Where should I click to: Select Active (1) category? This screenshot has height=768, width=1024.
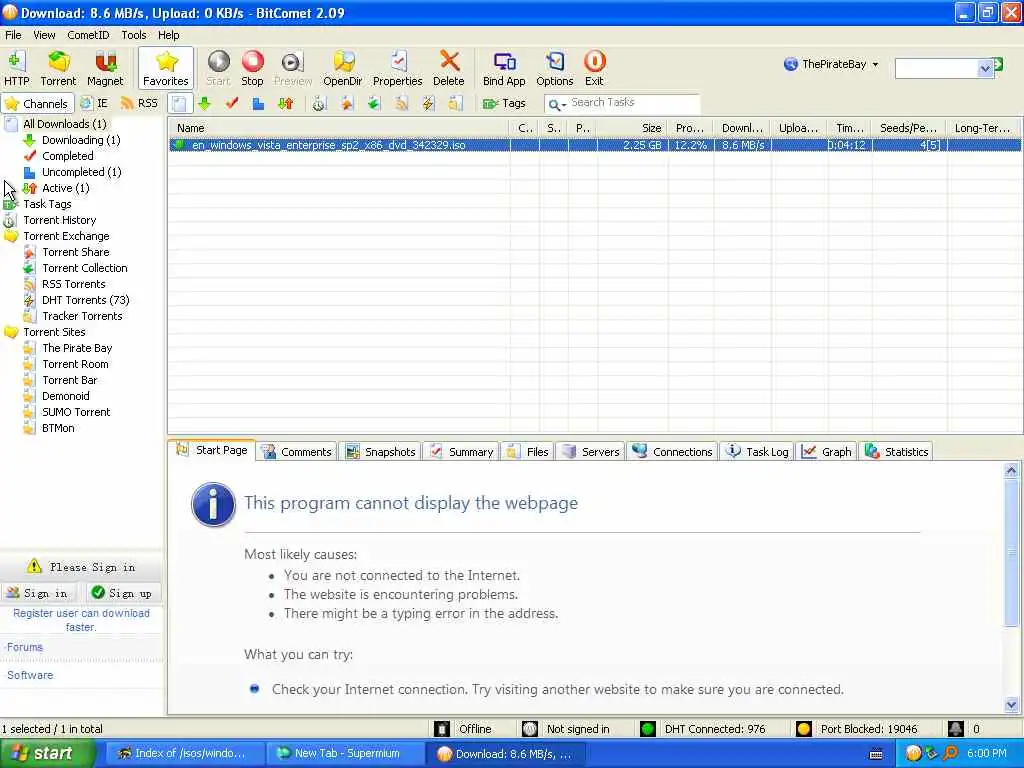[65, 187]
